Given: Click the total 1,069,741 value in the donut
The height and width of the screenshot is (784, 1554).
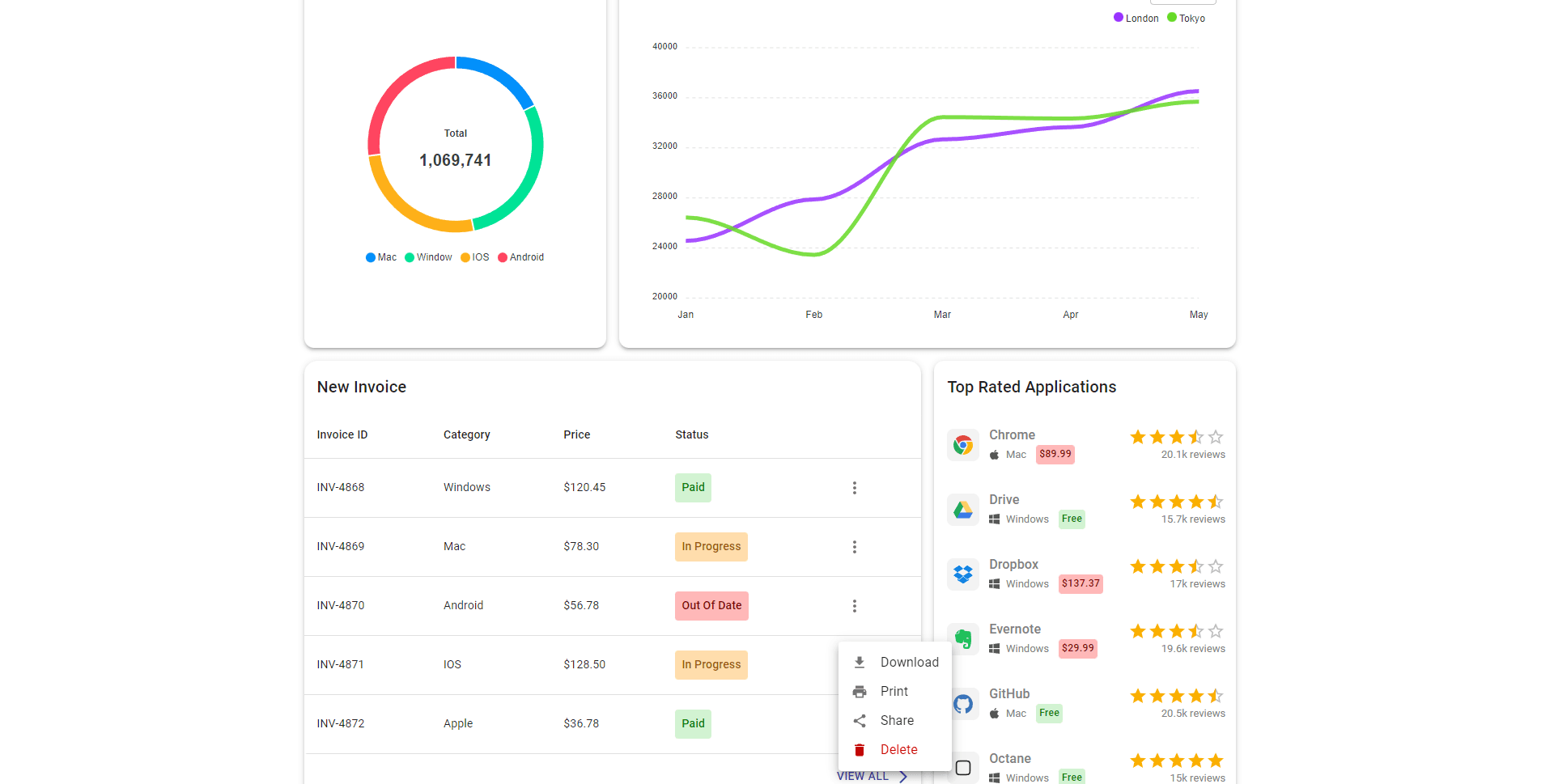Looking at the screenshot, I should click(455, 160).
